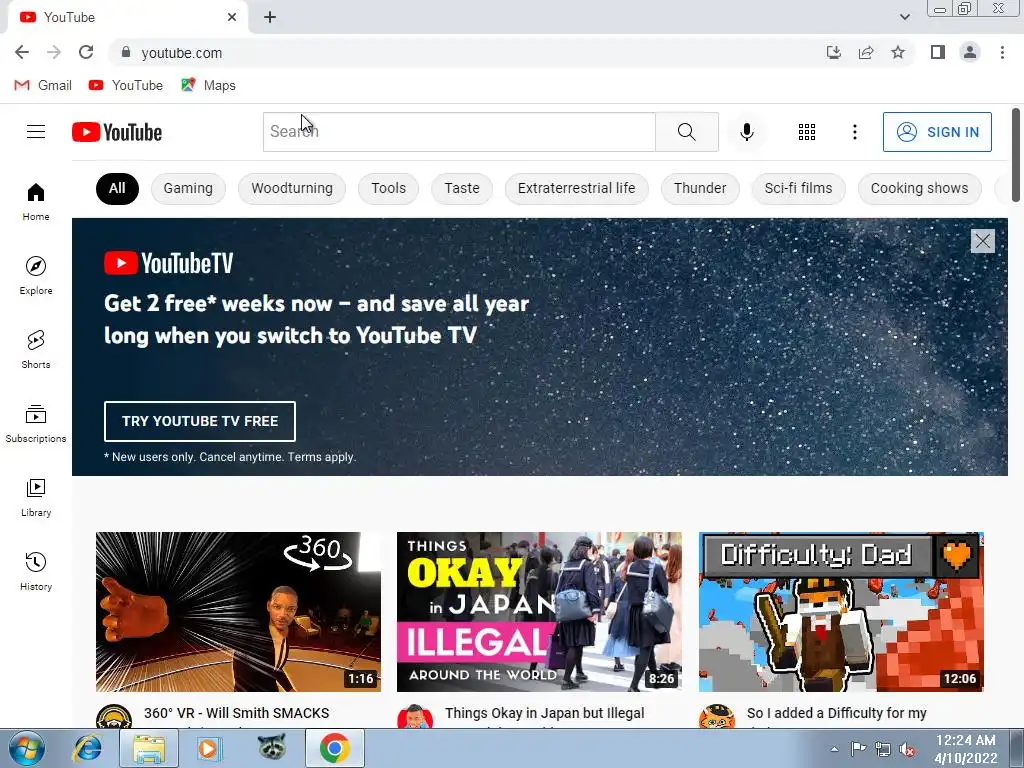Click TRY YOUTUBE TV FREE button
1024x768 pixels.
pyautogui.click(x=200, y=421)
